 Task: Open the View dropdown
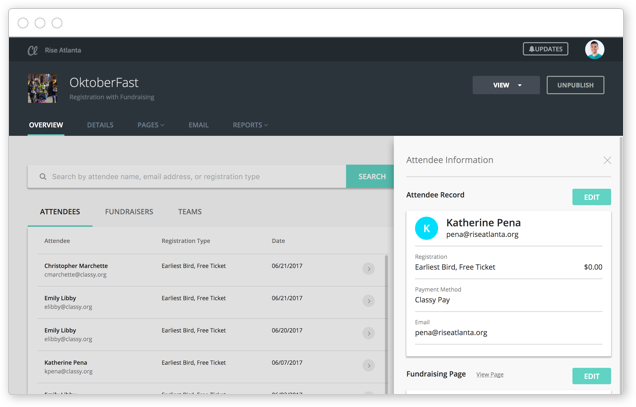[x=506, y=85]
